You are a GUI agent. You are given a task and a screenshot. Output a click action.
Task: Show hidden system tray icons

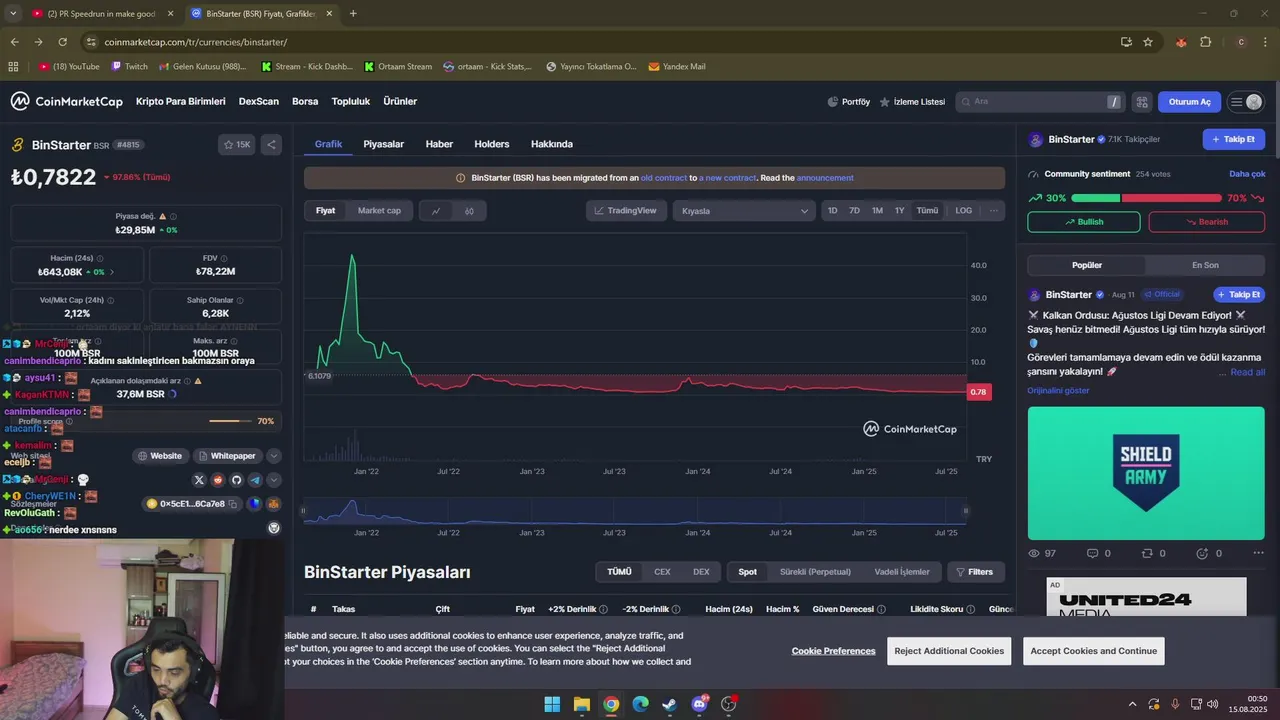1132,704
